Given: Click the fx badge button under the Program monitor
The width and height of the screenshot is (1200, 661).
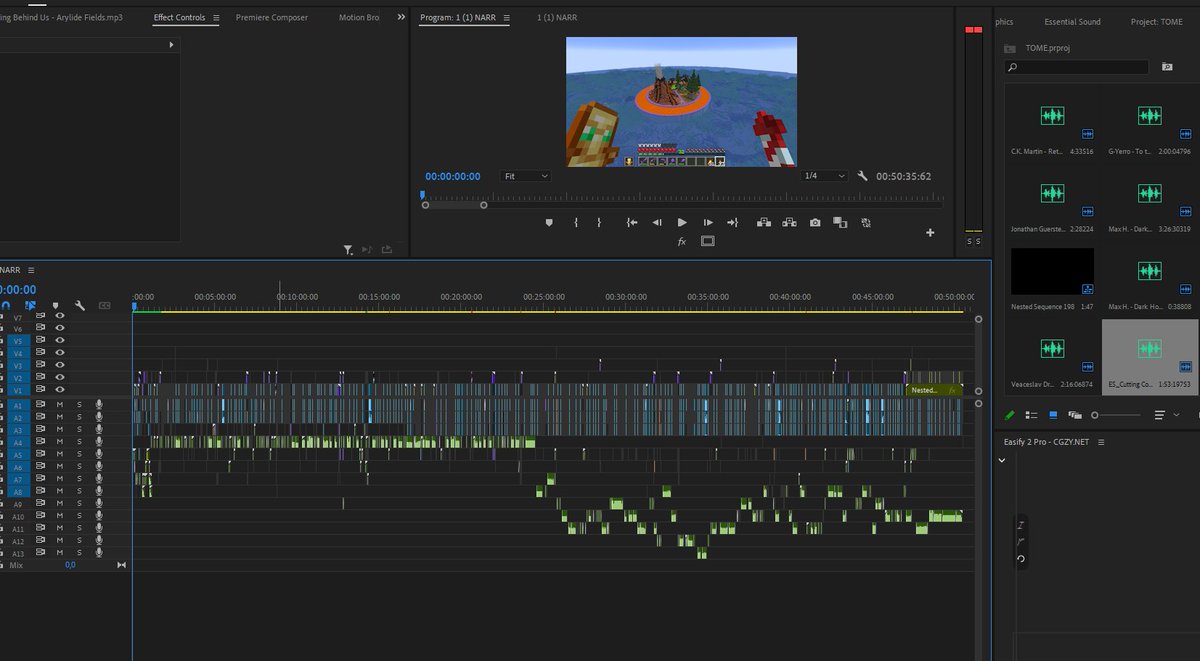Looking at the screenshot, I should (x=681, y=242).
